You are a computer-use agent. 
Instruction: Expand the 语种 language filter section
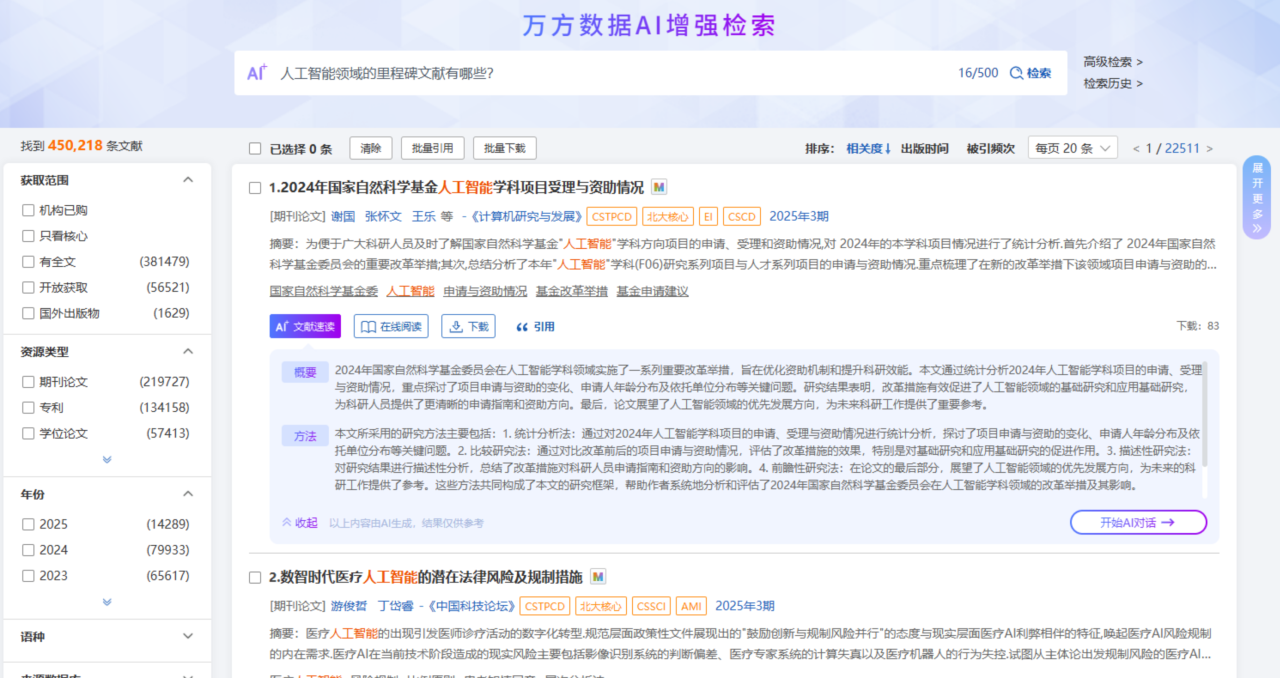(x=187, y=636)
